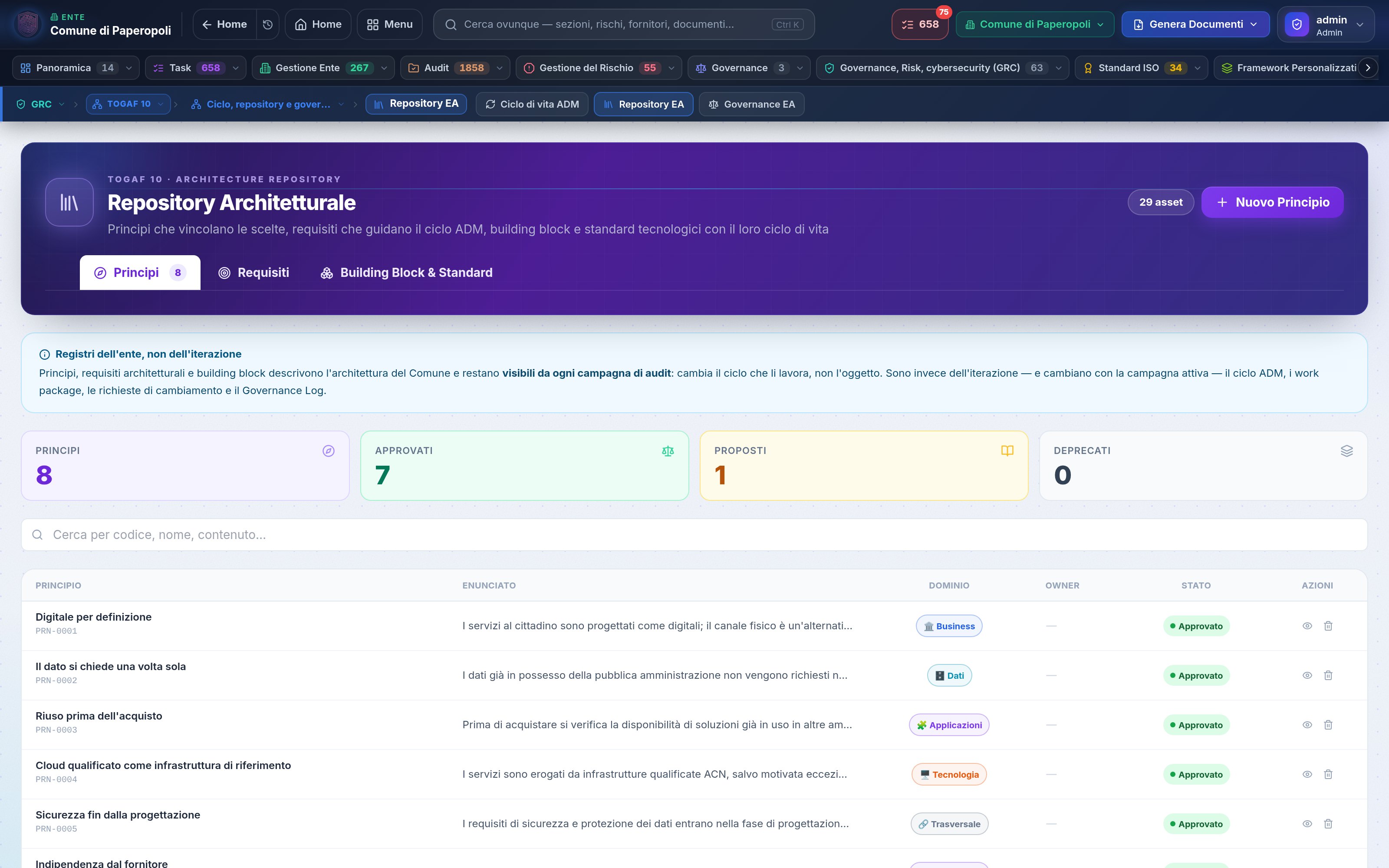Click the Dati domain badge
This screenshot has height=868, width=1389.
(x=949, y=675)
